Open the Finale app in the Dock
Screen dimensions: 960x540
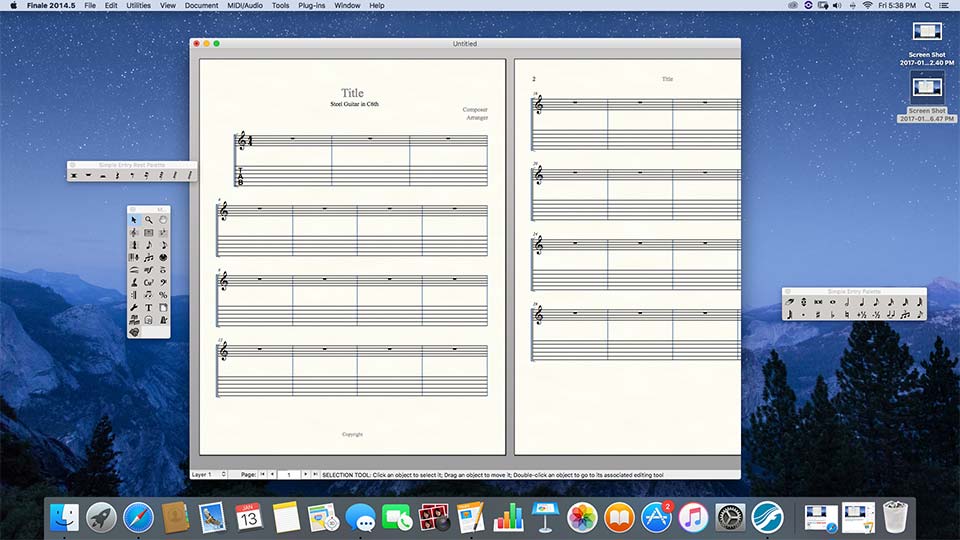[x=767, y=518]
